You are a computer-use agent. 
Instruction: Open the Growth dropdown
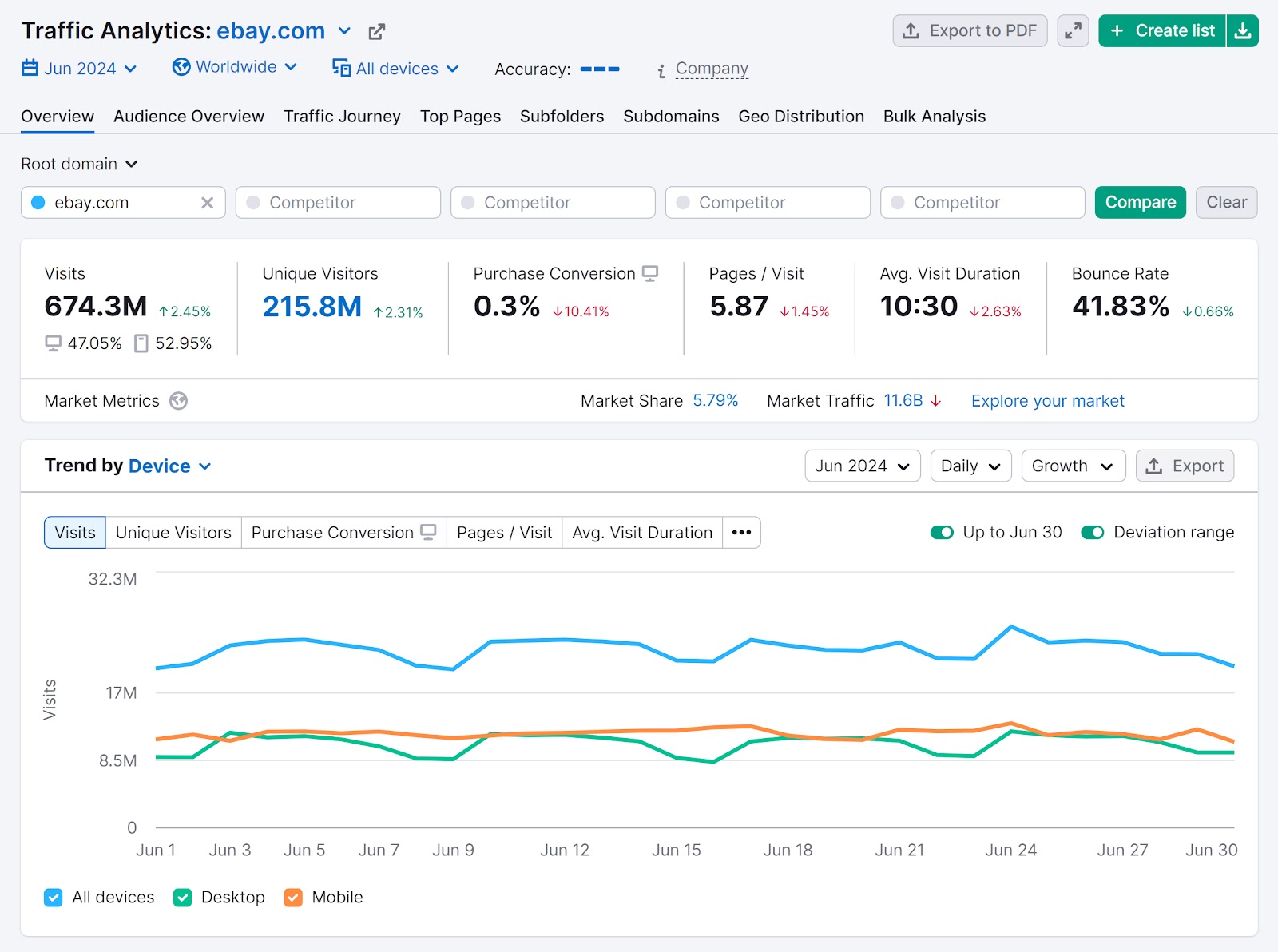pos(1073,466)
